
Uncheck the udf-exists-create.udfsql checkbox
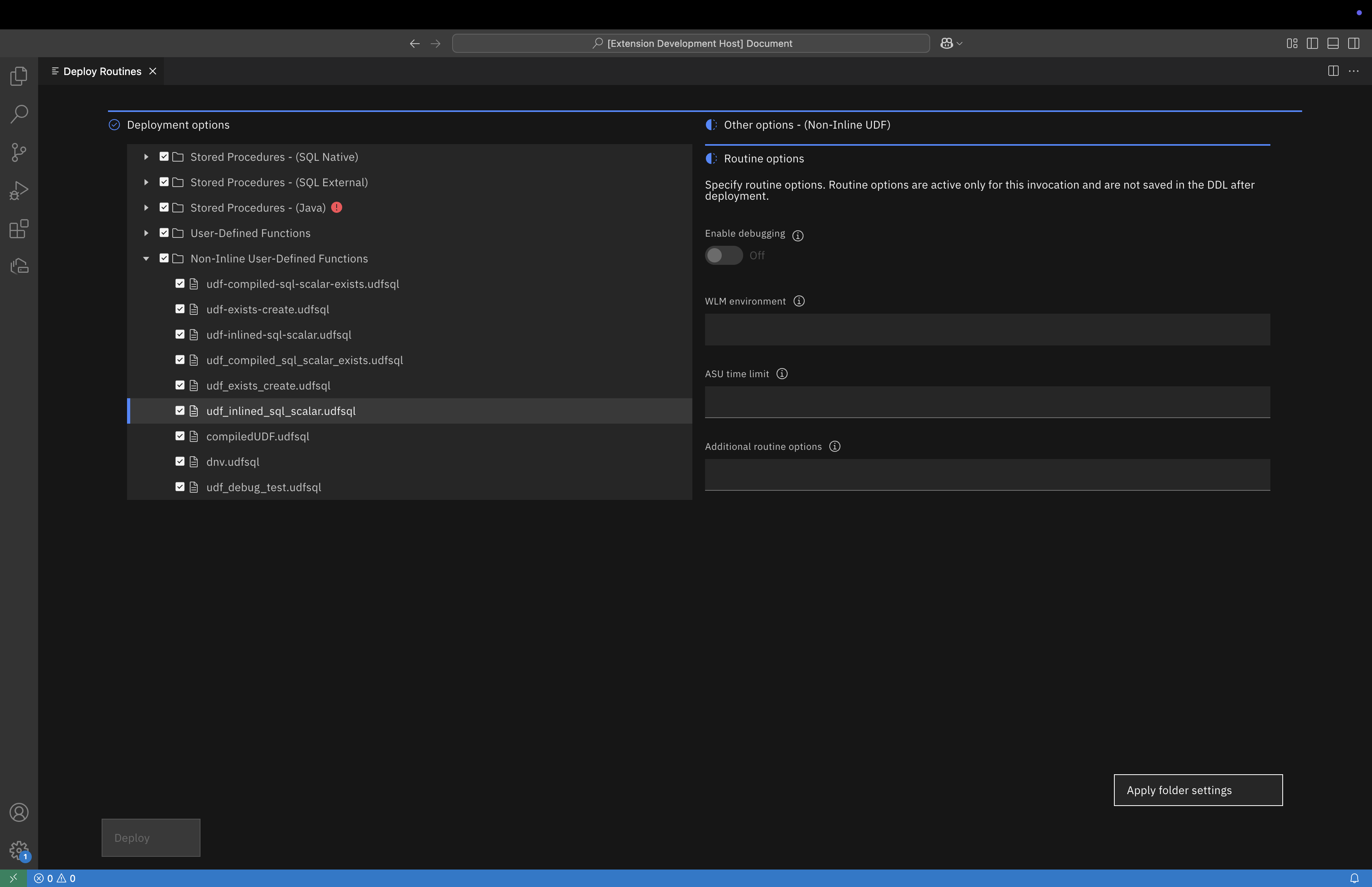coord(179,309)
